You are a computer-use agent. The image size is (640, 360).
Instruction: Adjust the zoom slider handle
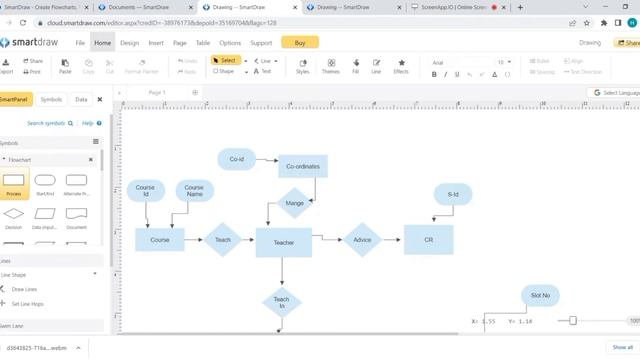click(573, 320)
